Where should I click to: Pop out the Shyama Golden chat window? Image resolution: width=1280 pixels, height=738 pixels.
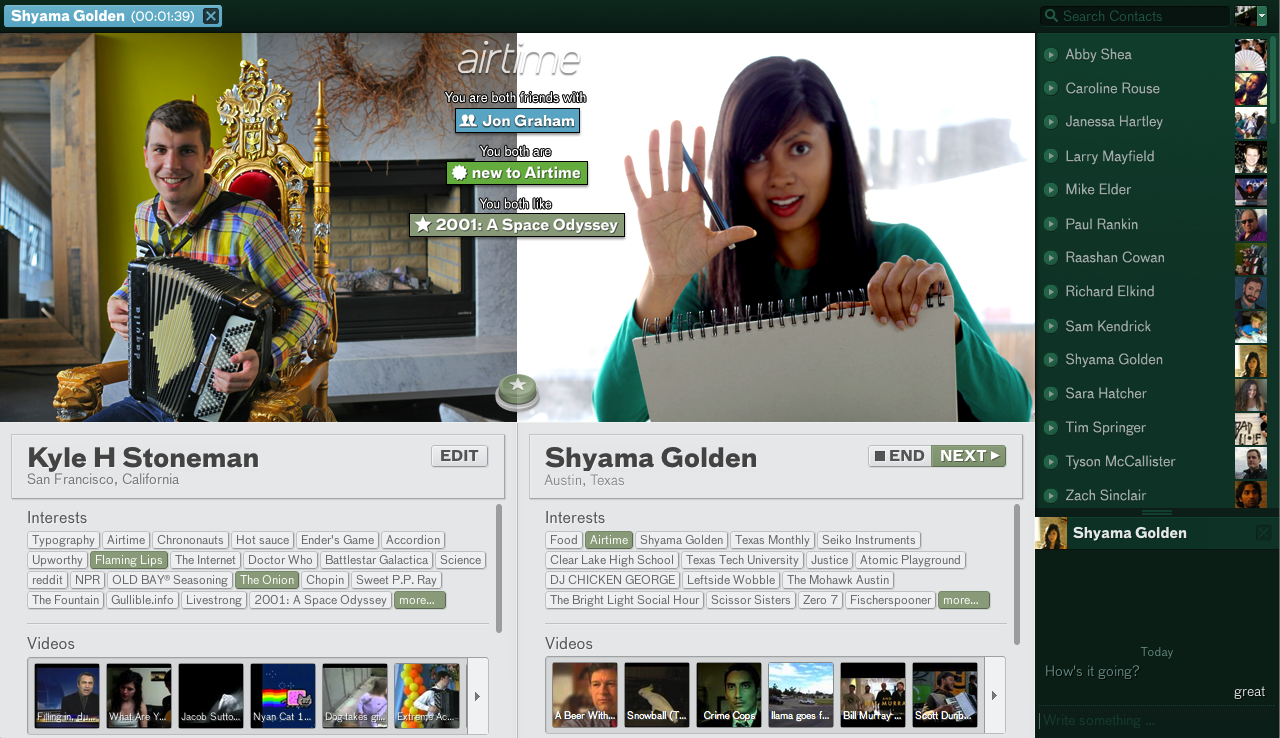pos(1263,533)
